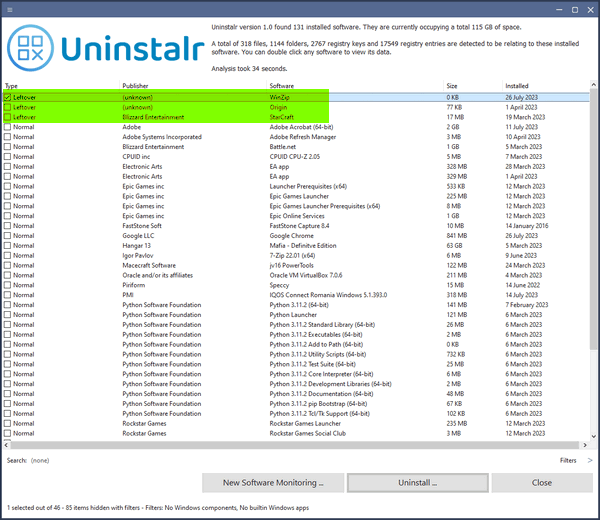Click the Hangar 13 publisher cell
Screen dimensions: 600x520
[x=136, y=246]
